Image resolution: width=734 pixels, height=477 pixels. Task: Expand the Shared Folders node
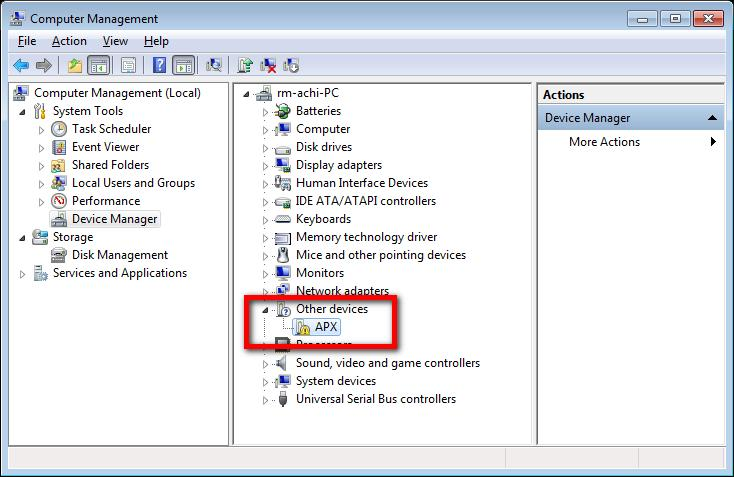41,166
